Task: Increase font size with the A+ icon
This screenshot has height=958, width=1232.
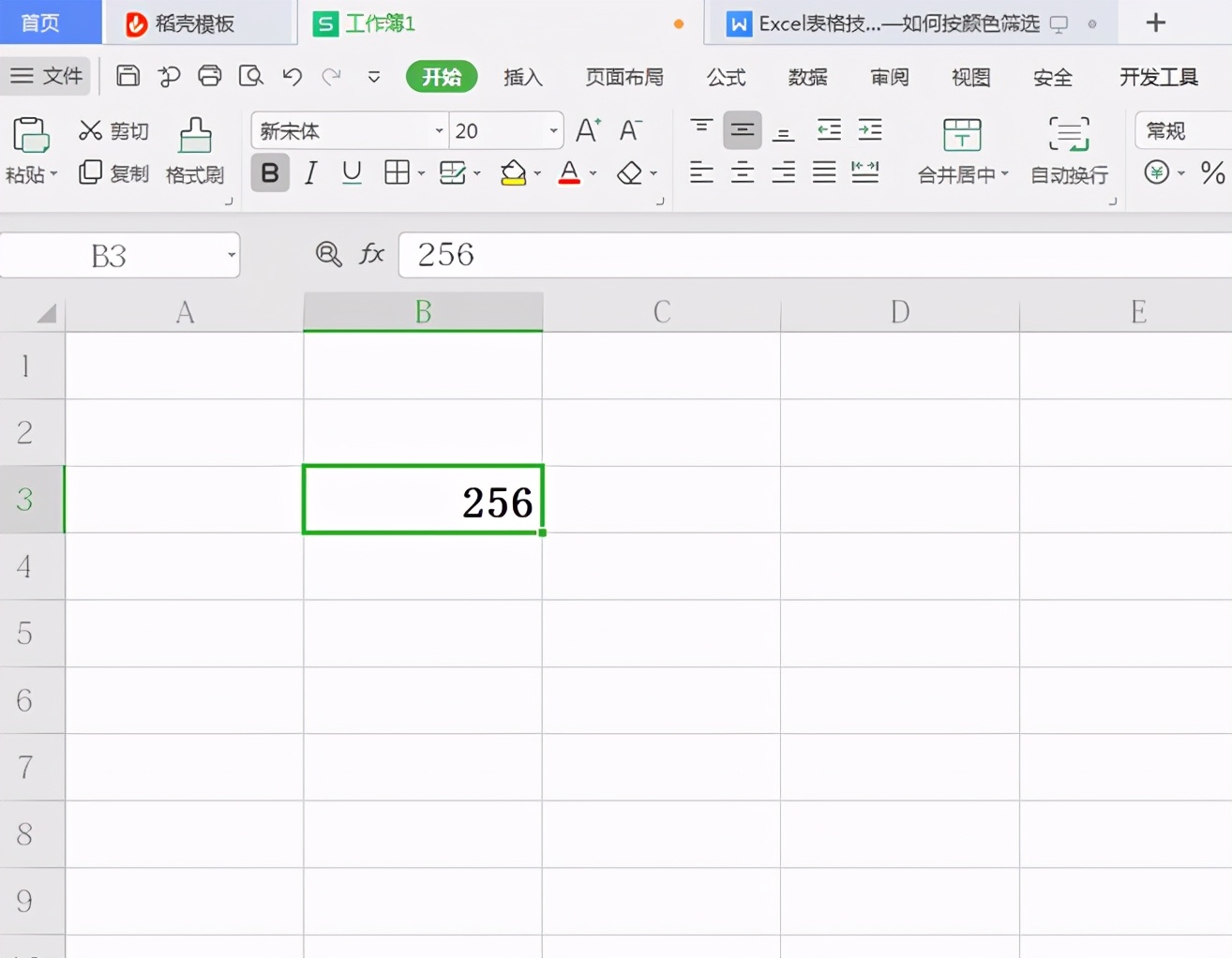Action: pyautogui.click(x=587, y=130)
